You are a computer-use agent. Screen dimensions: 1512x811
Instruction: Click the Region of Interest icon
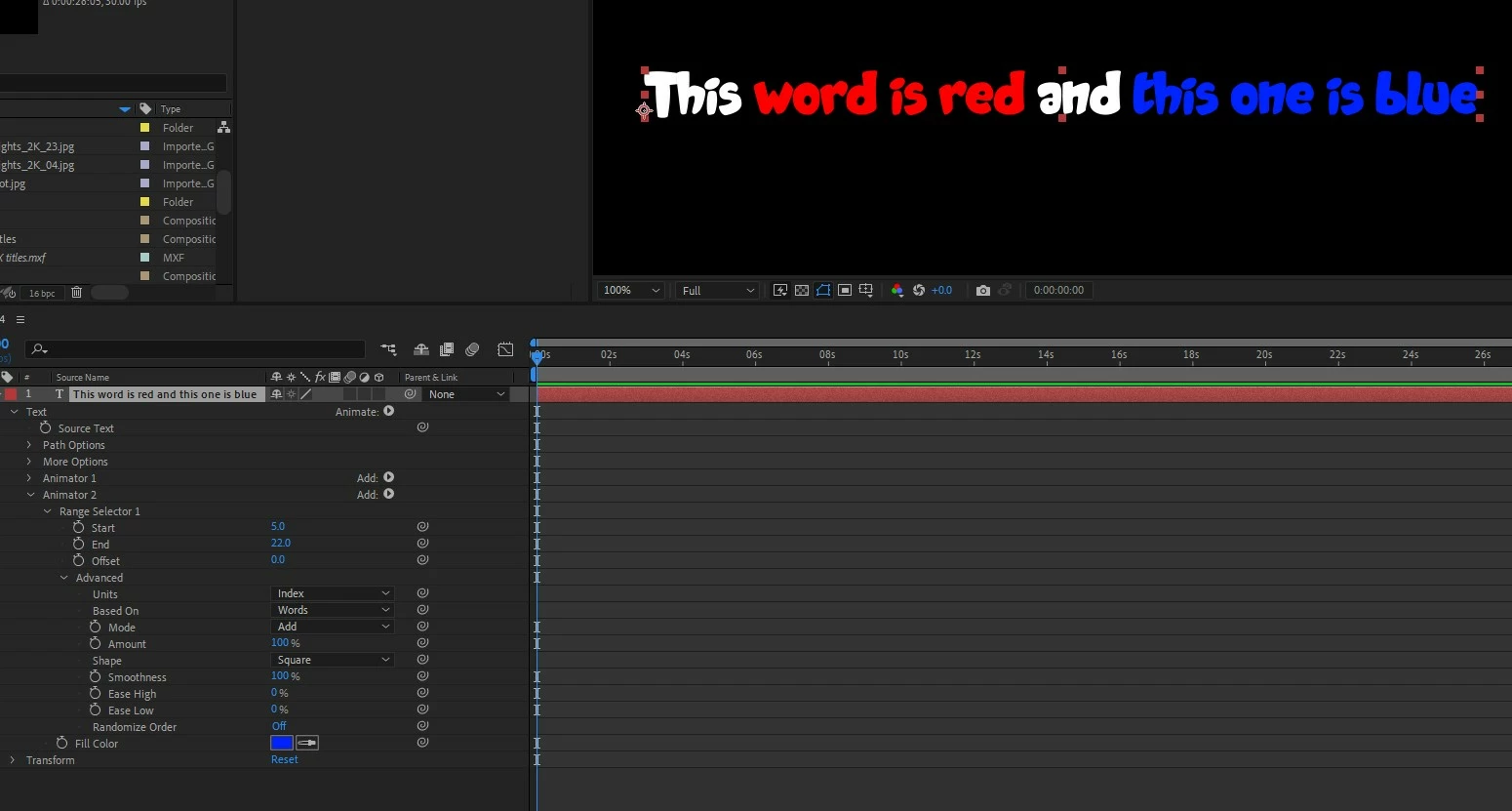(845, 290)
